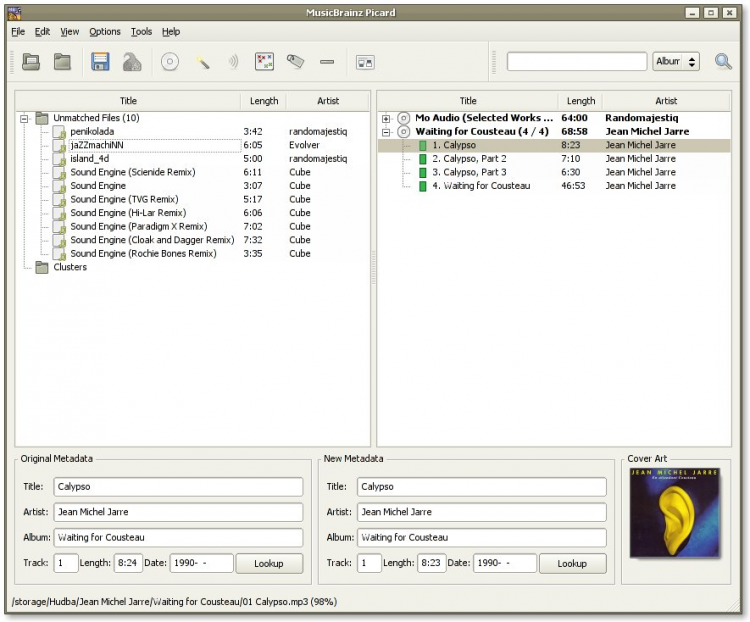Image resolution: width=750 pixels, height=622 pixels.
Task: Click the sound waves Scan icon
Action: pos(233,62)
